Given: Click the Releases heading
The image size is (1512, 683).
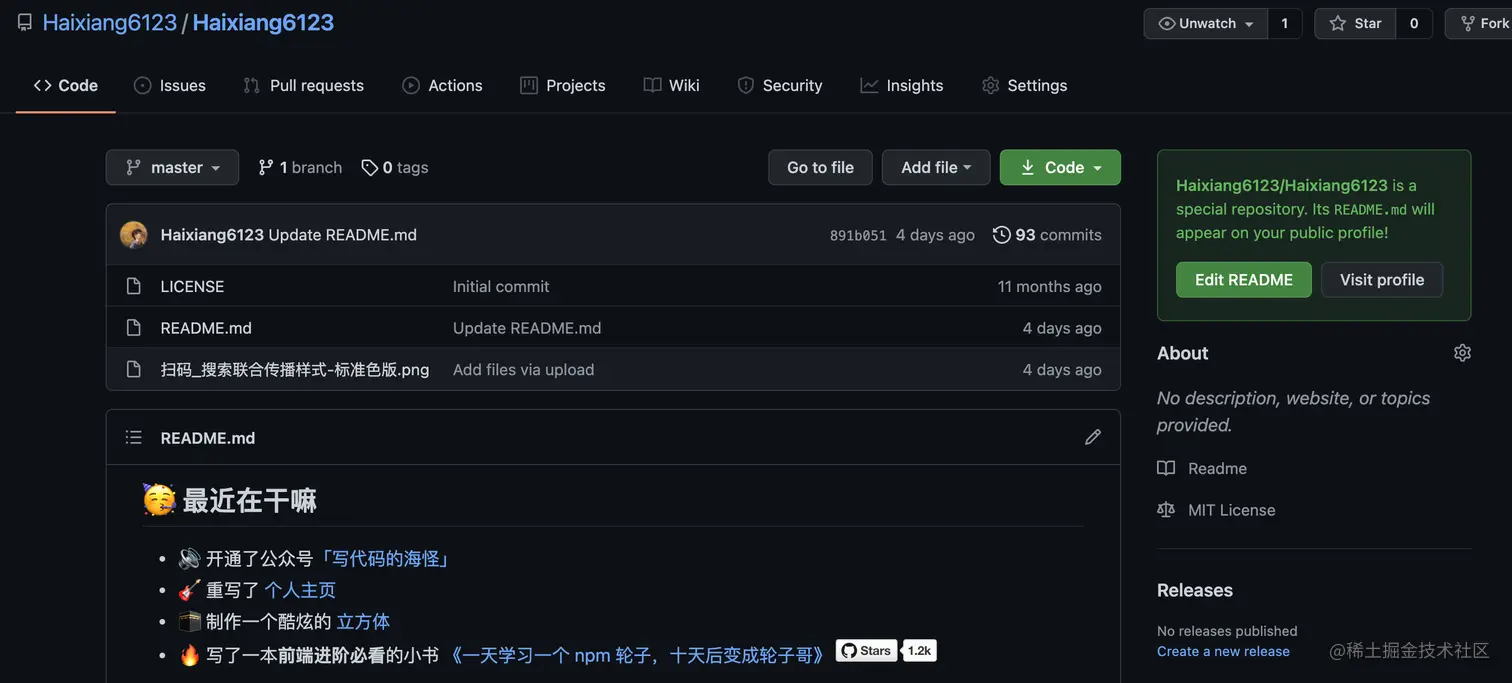Looking at the screenshot, I should pyautogui.click(x=1195, y=590).
